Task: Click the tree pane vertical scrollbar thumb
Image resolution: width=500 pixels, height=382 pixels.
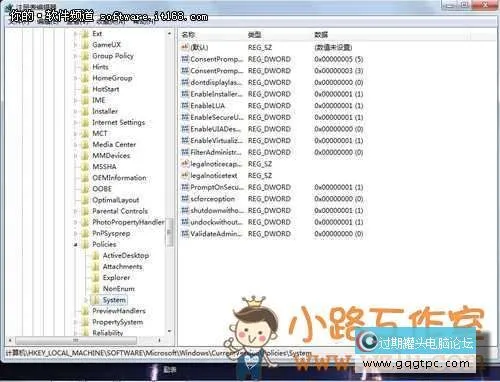Action: tap(169, 233)
